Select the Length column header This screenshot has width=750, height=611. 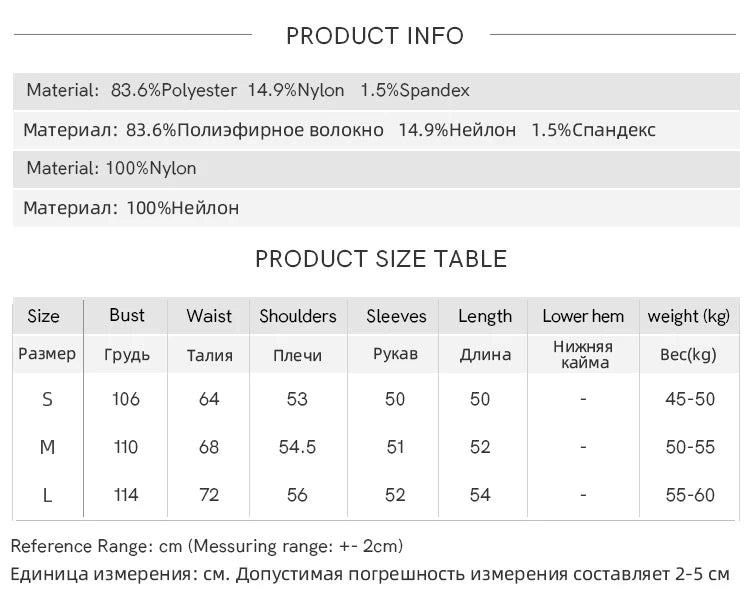(x=485, y=317)
